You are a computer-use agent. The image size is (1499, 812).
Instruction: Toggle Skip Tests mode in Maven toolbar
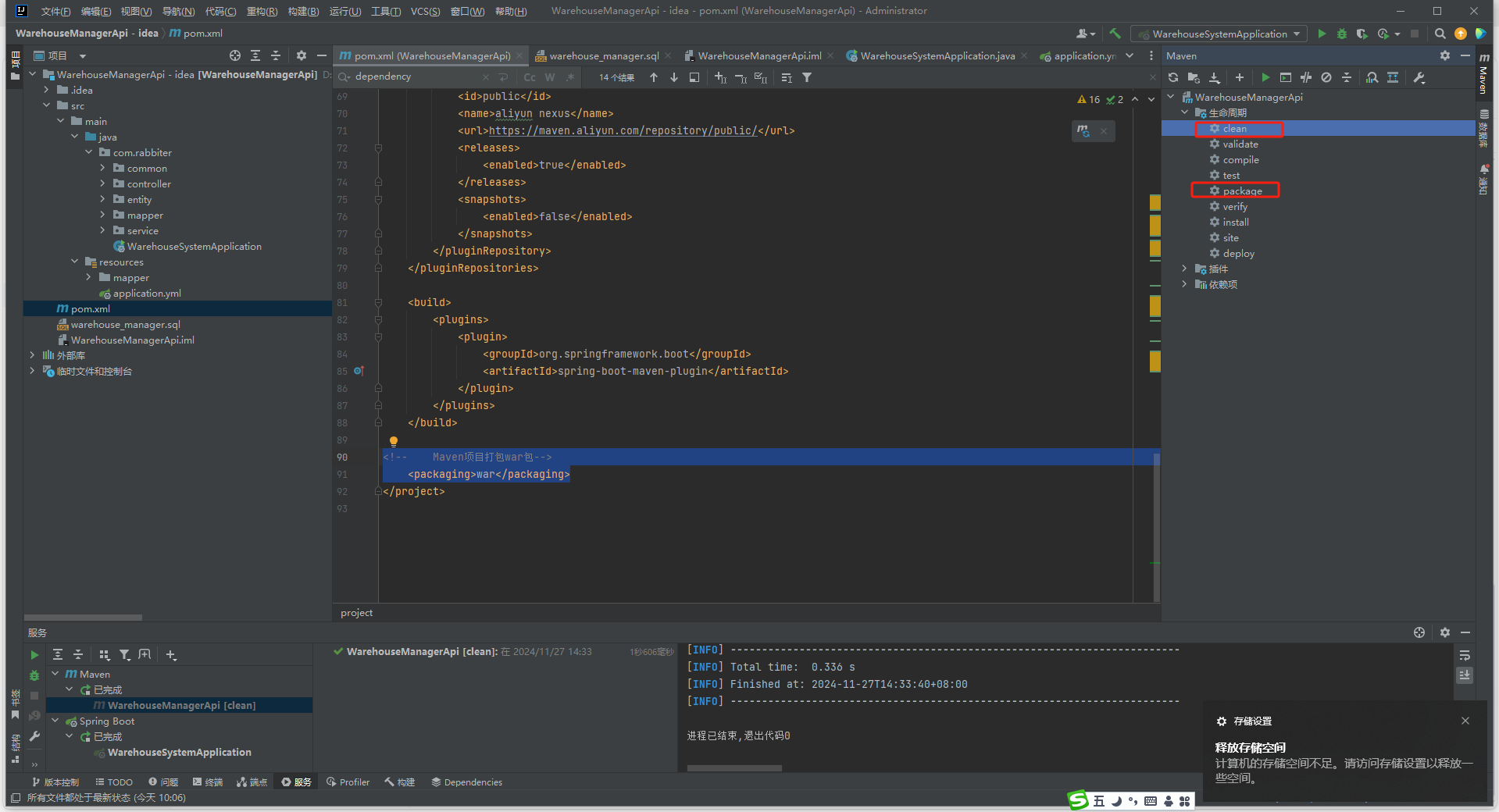pyautogui.click(x=1326, y=77)
